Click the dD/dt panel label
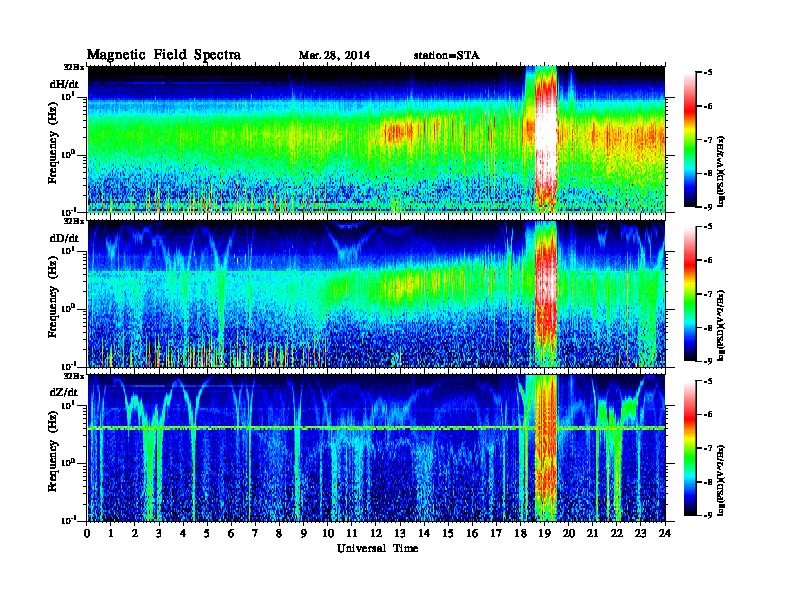792x612 pixels. [64, 238]
